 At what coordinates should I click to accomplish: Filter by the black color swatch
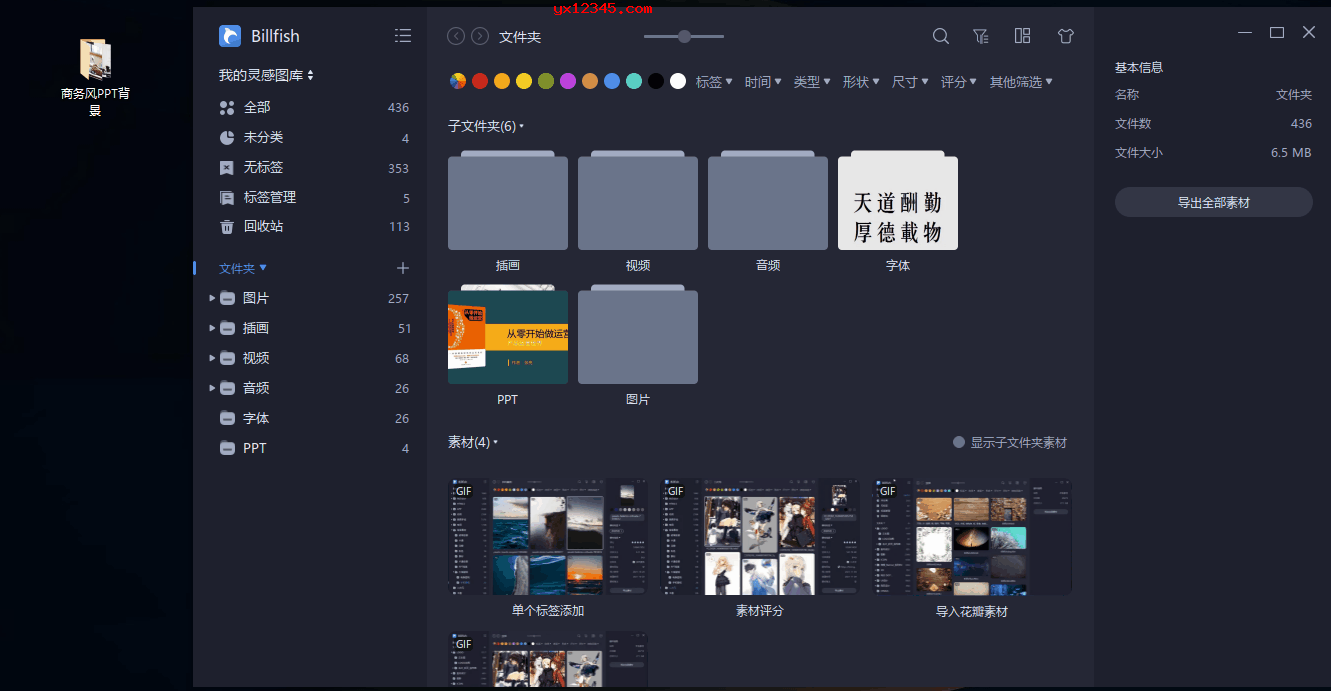tap(656, 82)
